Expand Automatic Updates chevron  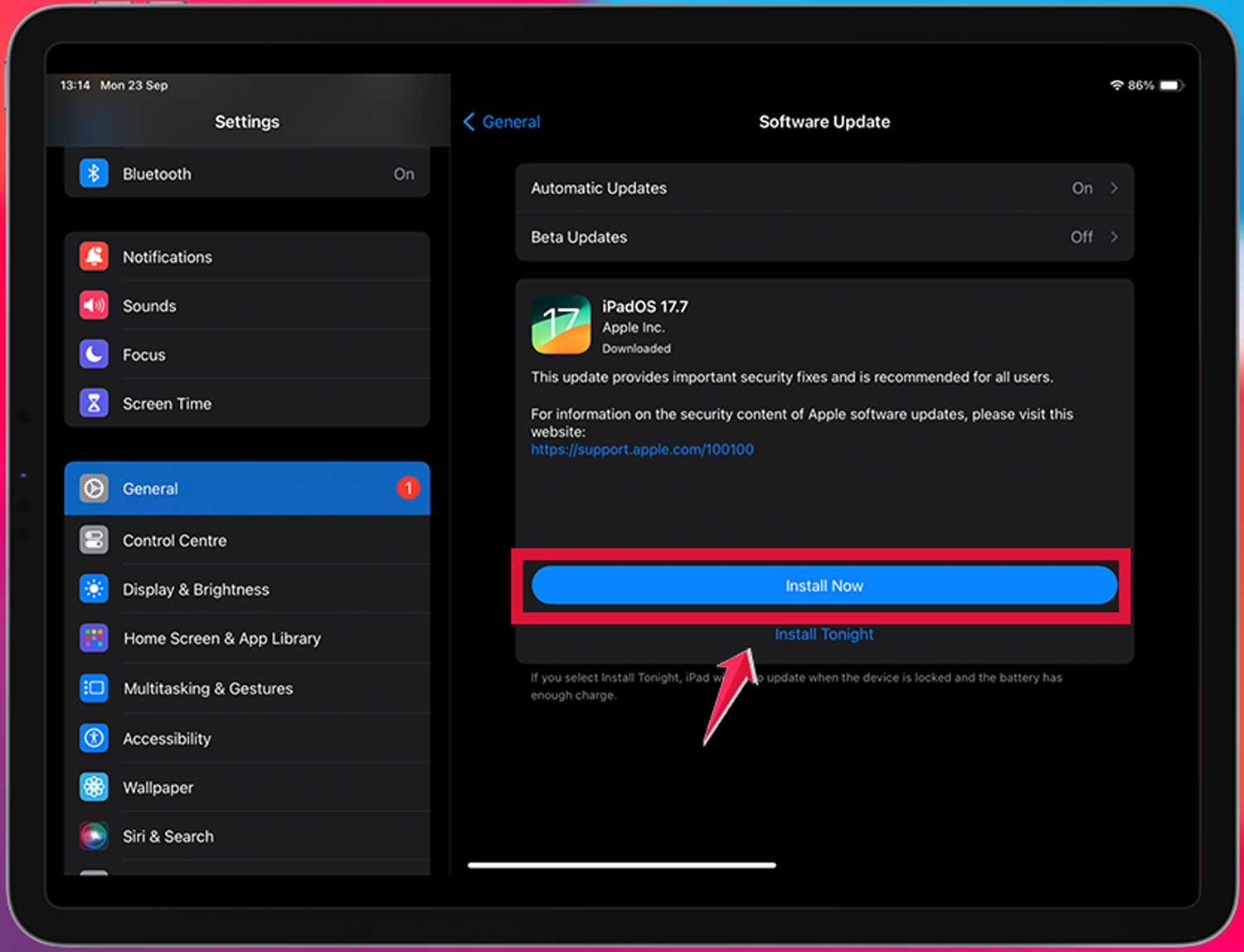click(1114, 188)
